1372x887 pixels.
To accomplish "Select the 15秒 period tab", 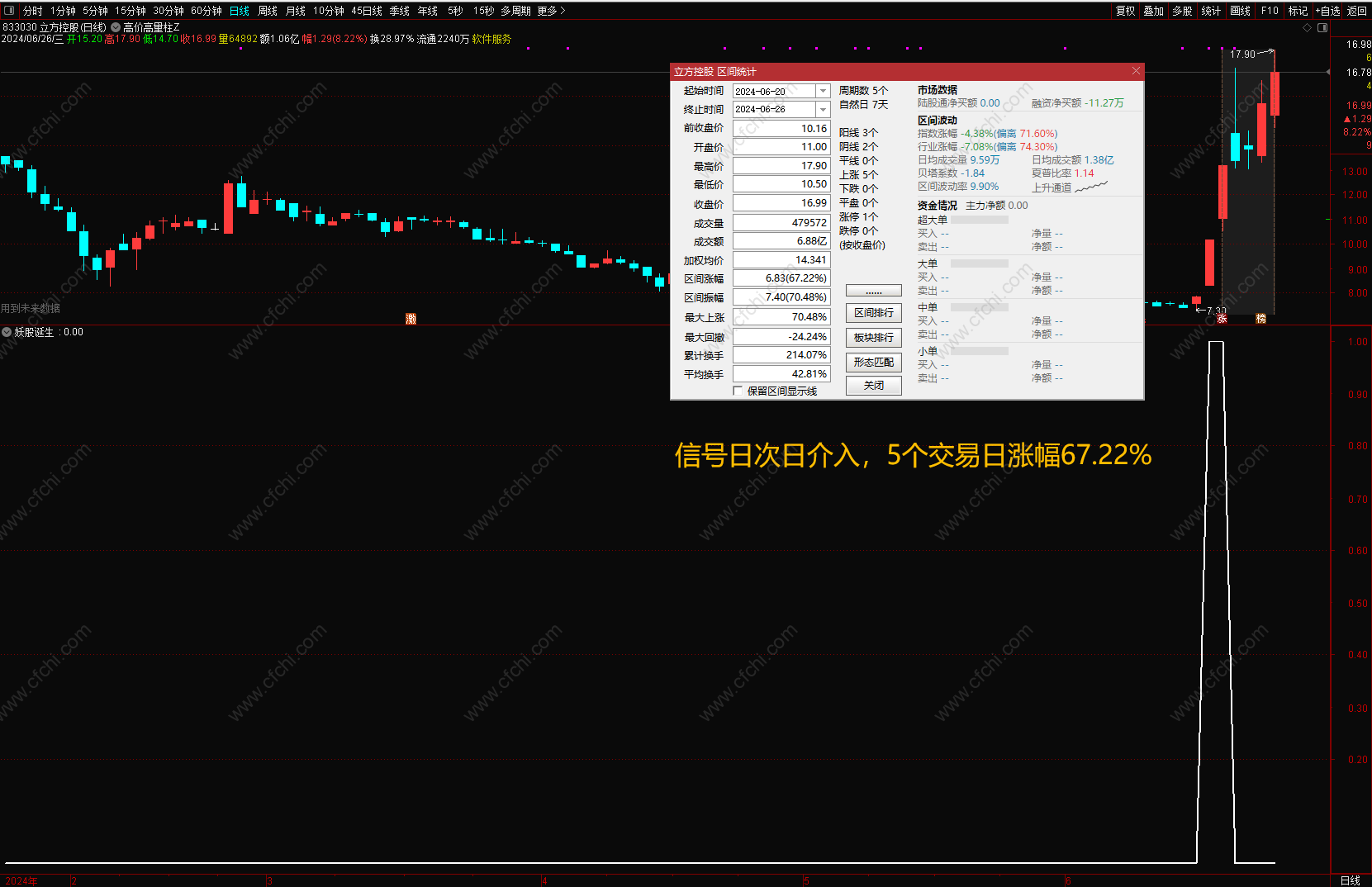I will [484, 11].
